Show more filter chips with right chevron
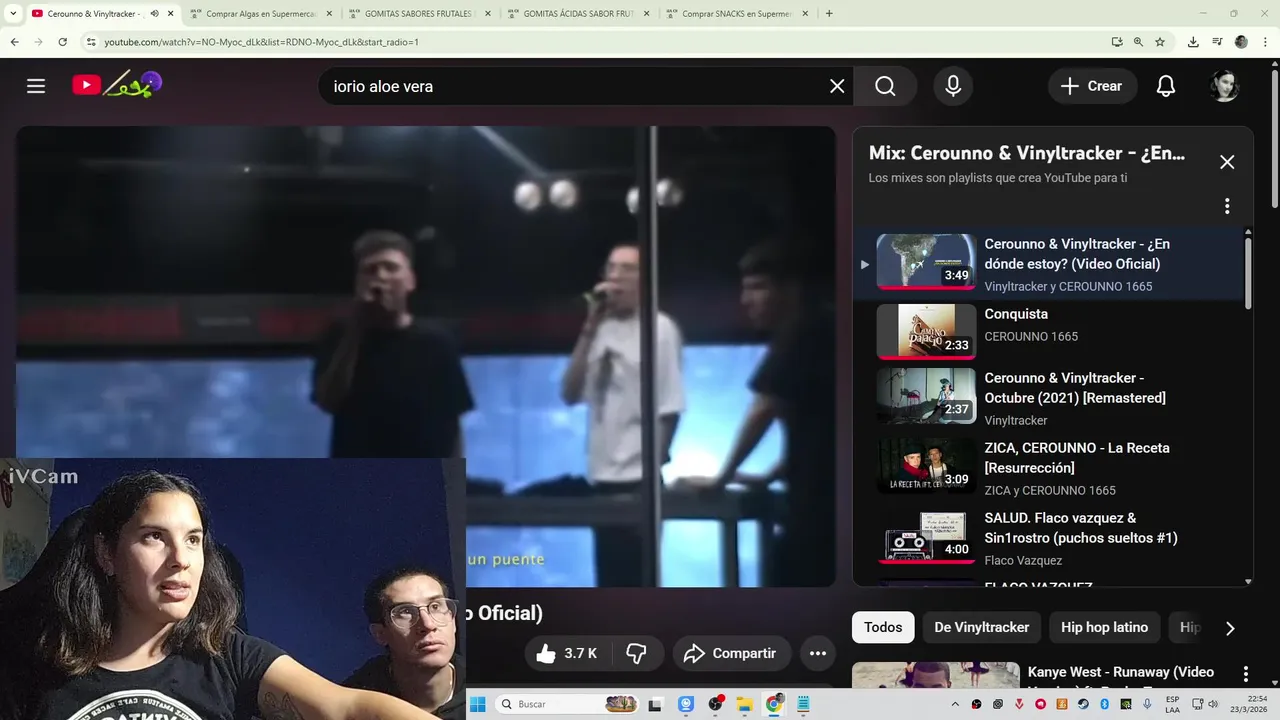 point(1230,628)
